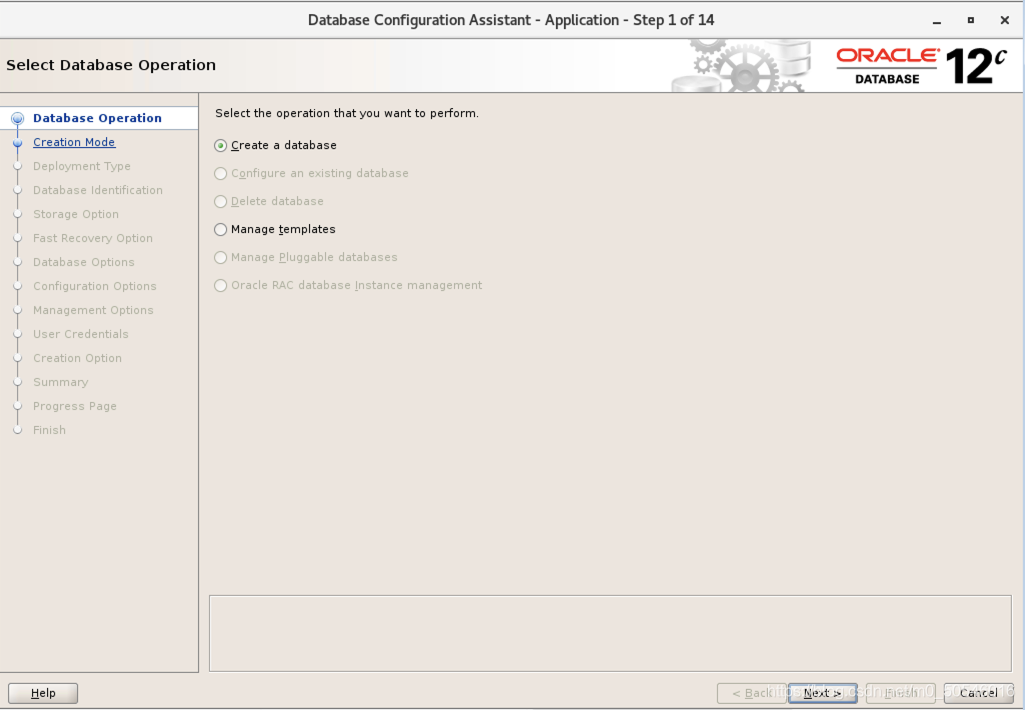Image resolution: width=1025 pixels, height=710 pixels.
Task: Pick the Delete database radio button
Action: [220, 201]
